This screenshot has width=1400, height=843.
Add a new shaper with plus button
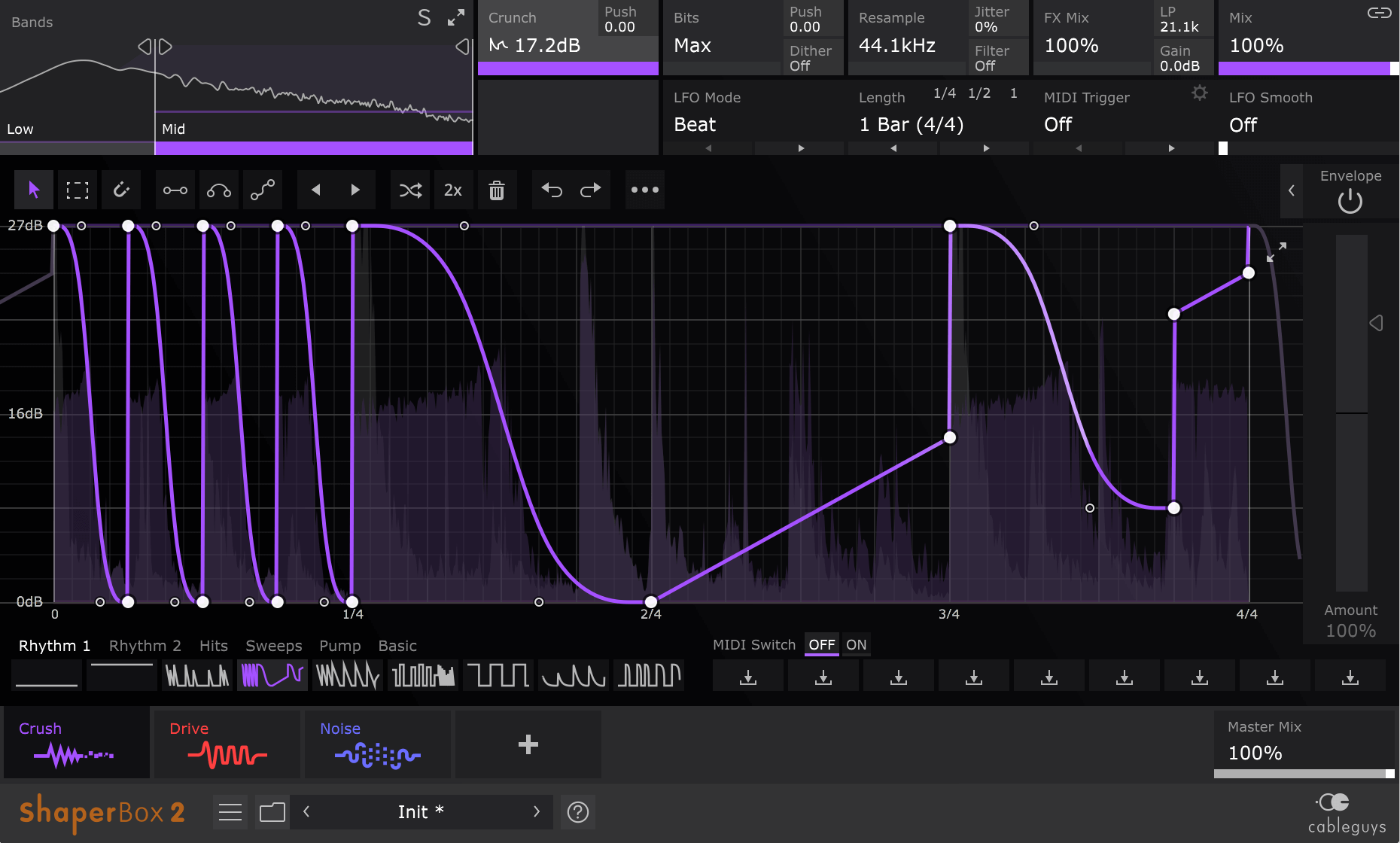[528, 744]
